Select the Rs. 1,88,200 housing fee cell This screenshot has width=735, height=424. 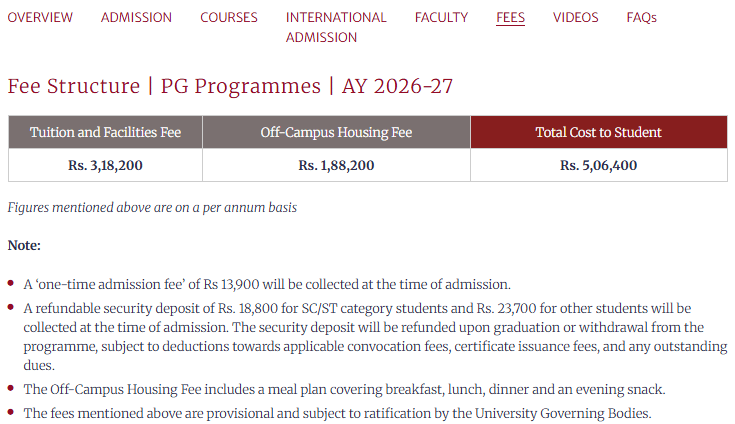coord(336,165)
